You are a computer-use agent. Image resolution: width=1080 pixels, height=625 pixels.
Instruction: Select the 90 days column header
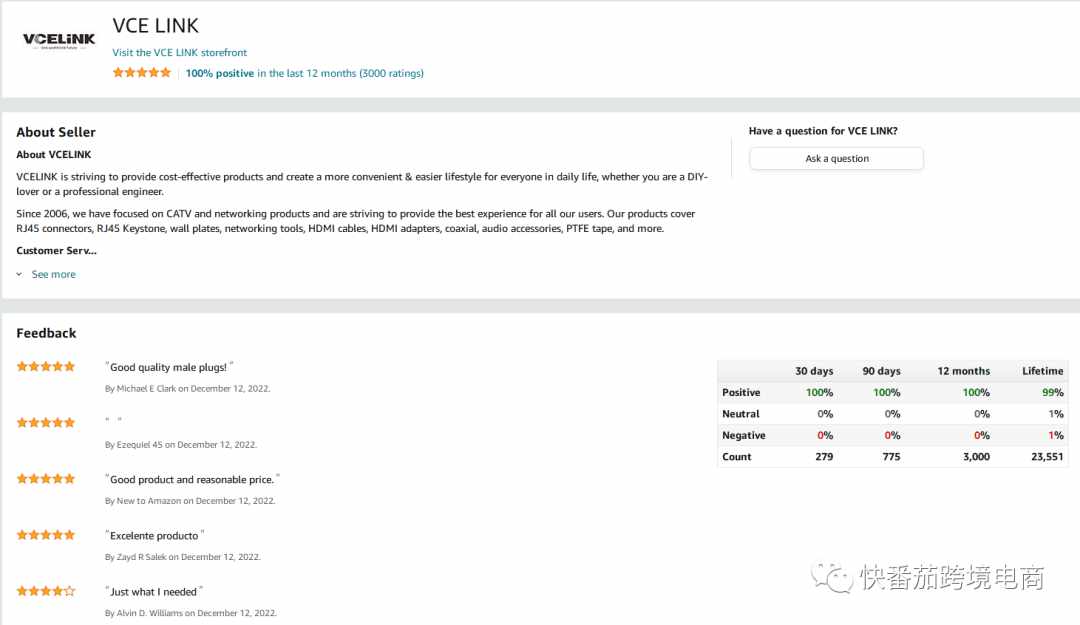tap(881, 371)
